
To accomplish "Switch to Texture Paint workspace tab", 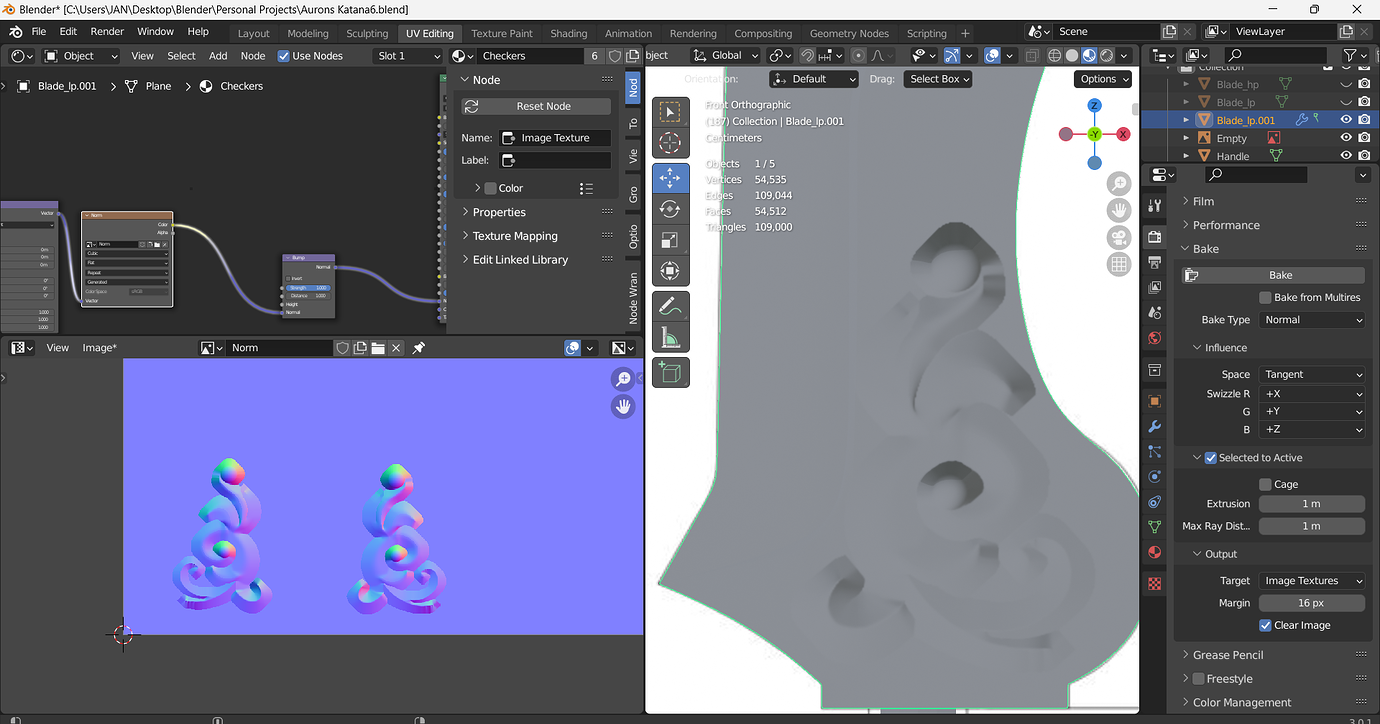I will 502,33.
